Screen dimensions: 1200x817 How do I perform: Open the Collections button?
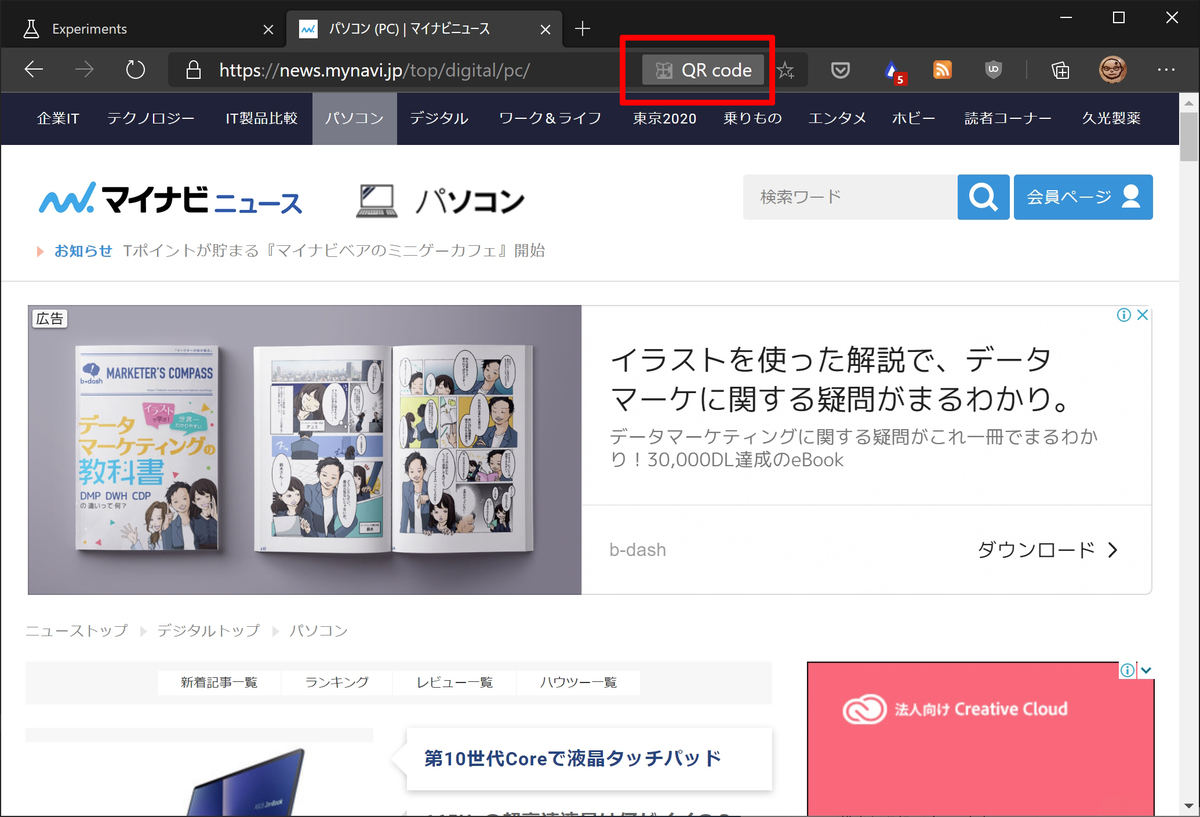click(x=1061, y=70)
